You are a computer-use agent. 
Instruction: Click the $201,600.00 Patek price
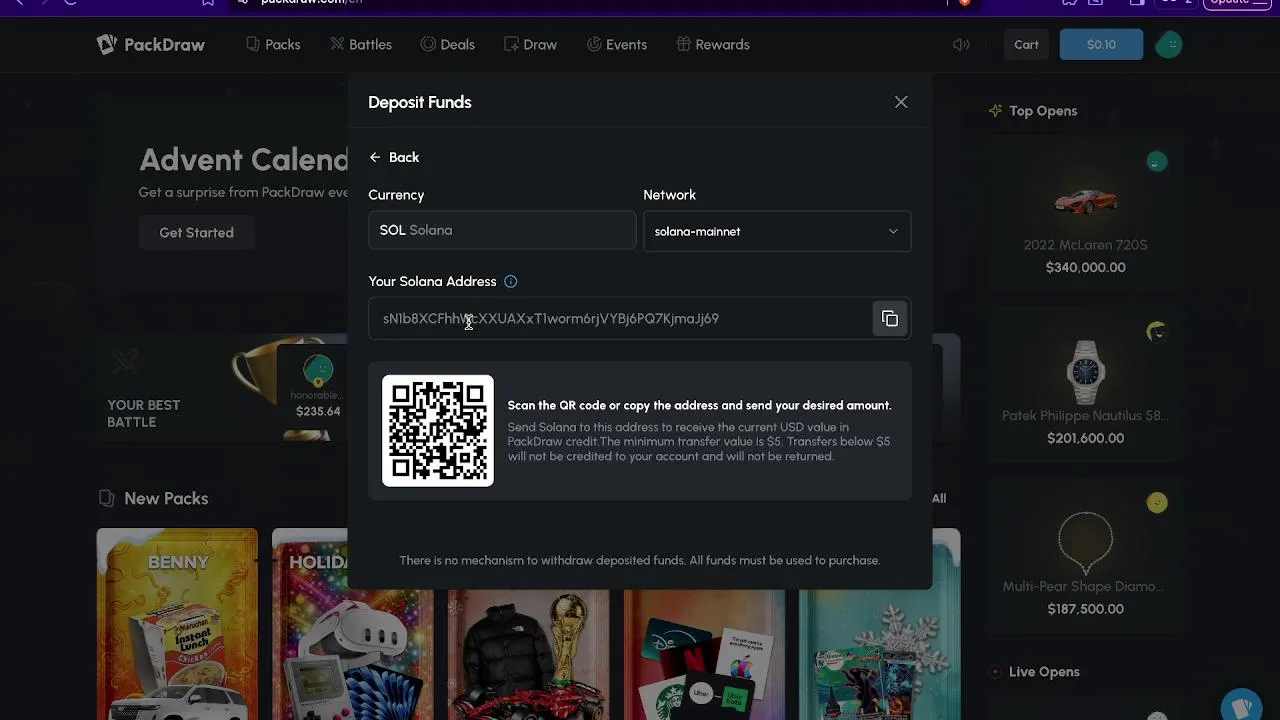click(1085, 438)
